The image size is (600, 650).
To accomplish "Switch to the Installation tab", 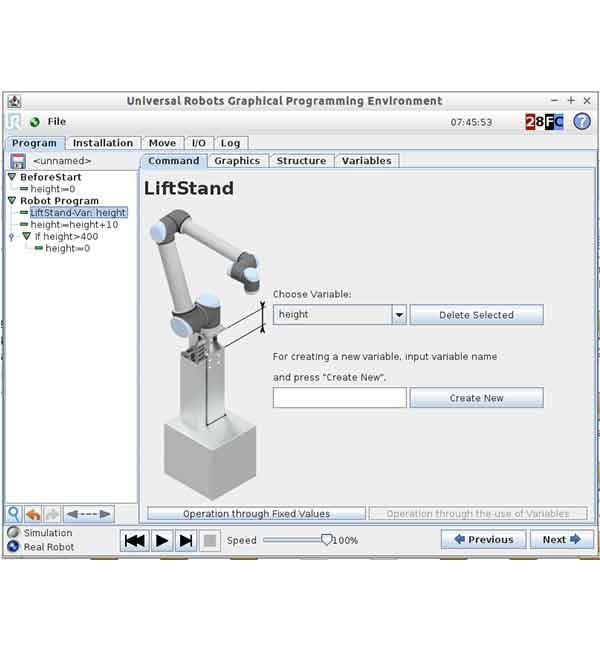I will tap(103, 143).
